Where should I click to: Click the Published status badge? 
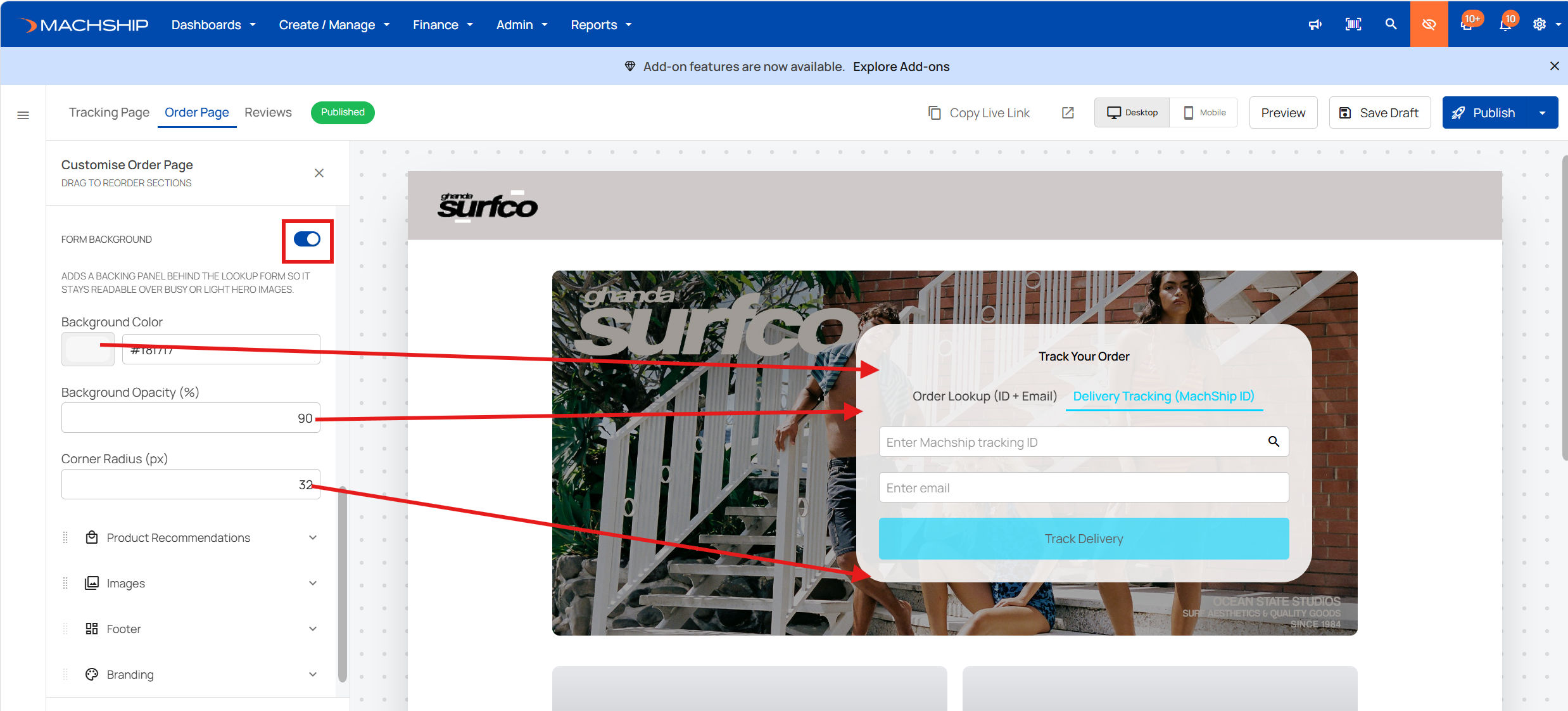(343, 112)
